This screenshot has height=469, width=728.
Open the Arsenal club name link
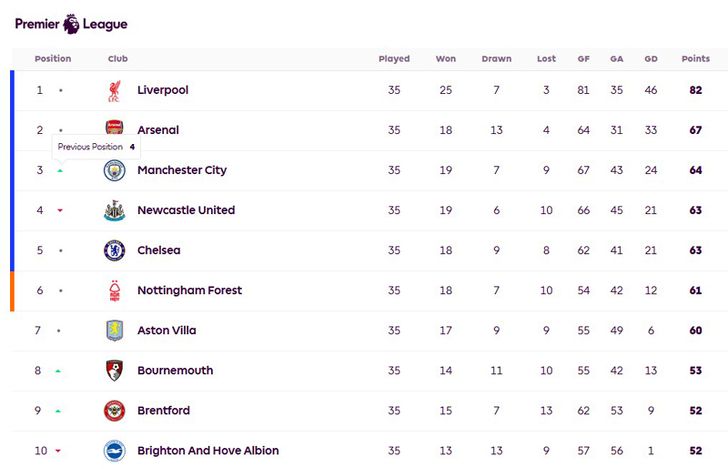(158, 130)
